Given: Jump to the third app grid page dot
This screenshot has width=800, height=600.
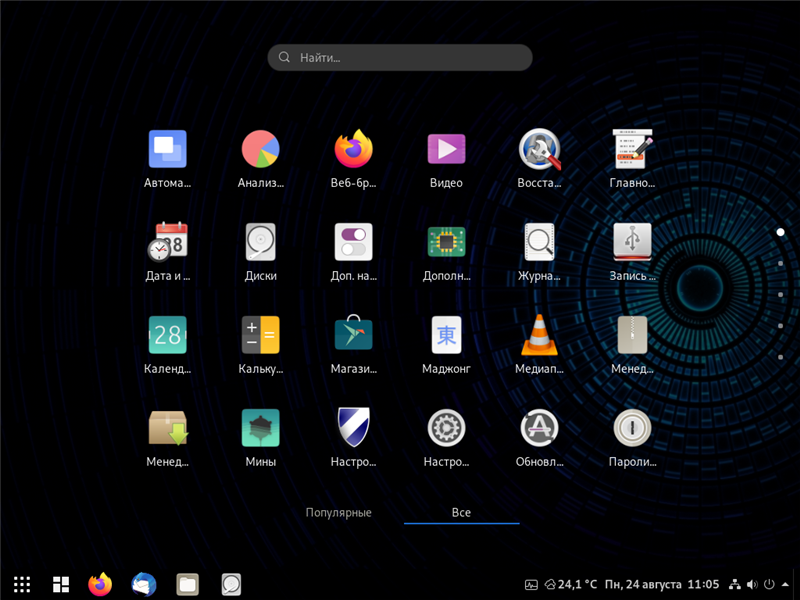Looking at the screenshot, I should point(780,294).
